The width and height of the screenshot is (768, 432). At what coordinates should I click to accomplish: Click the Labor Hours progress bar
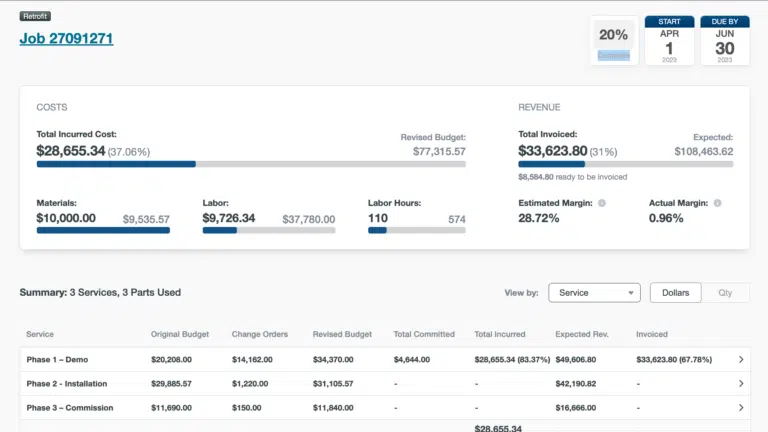(x=416, y=230)
